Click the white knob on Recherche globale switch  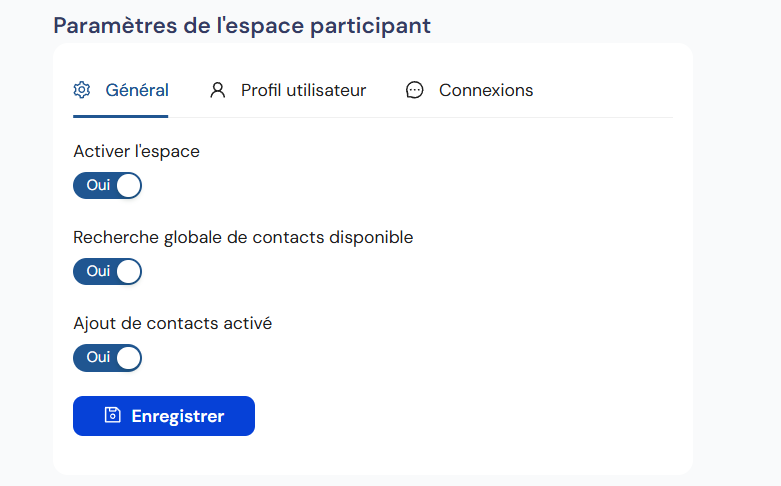point(128,272)
